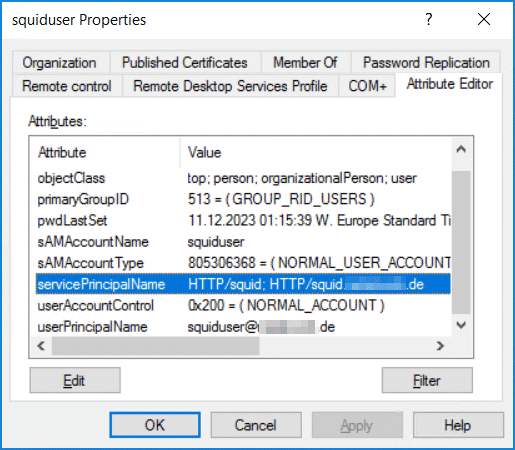Click the scroll down arrow in attribute list
The image size is (515, 450).
[x=461, y=325]
